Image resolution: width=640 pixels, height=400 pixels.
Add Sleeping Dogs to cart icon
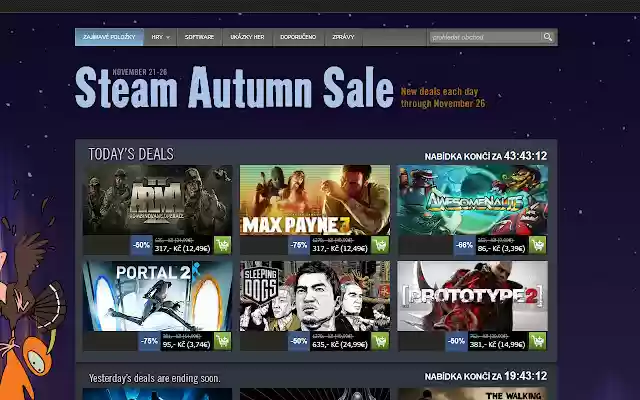pos(380,341)
